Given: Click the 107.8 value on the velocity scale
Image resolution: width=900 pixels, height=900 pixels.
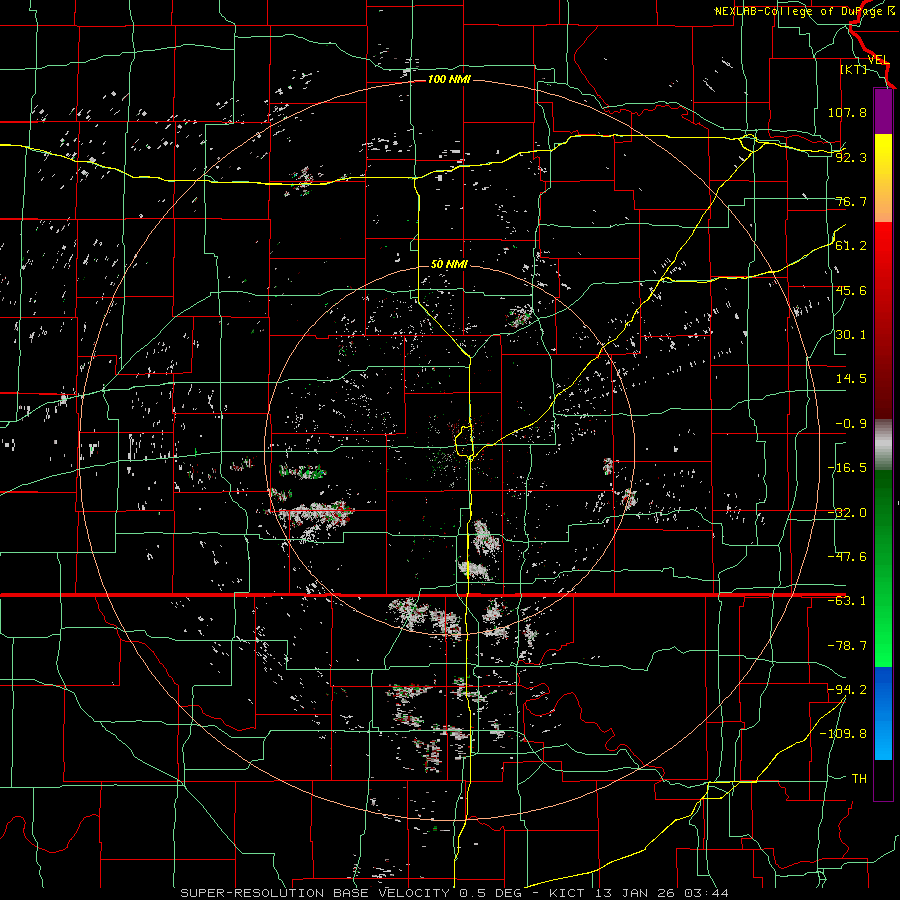Looking at the screenshot, I should [x=847, y=112].
